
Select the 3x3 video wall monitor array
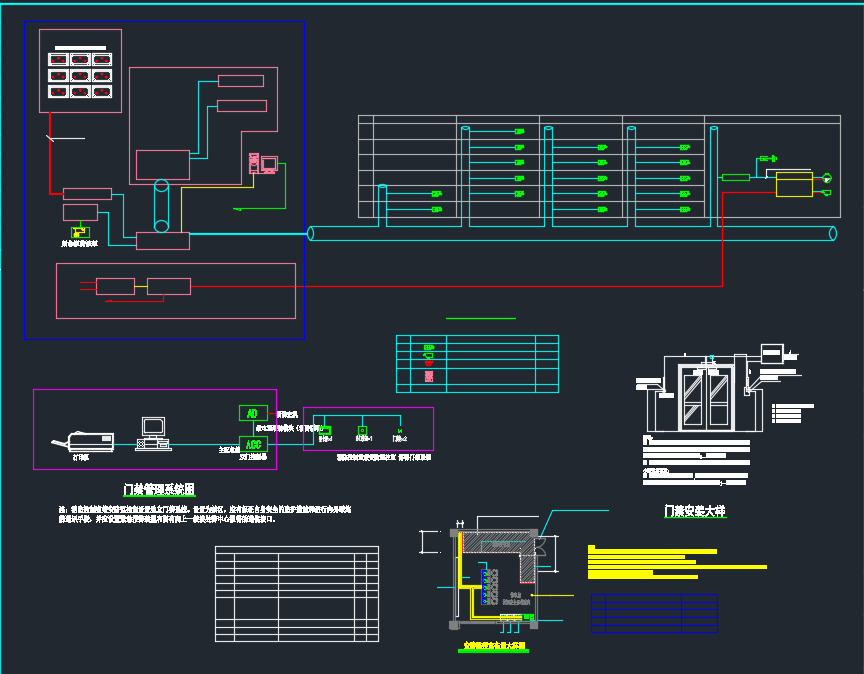point(80,76)
